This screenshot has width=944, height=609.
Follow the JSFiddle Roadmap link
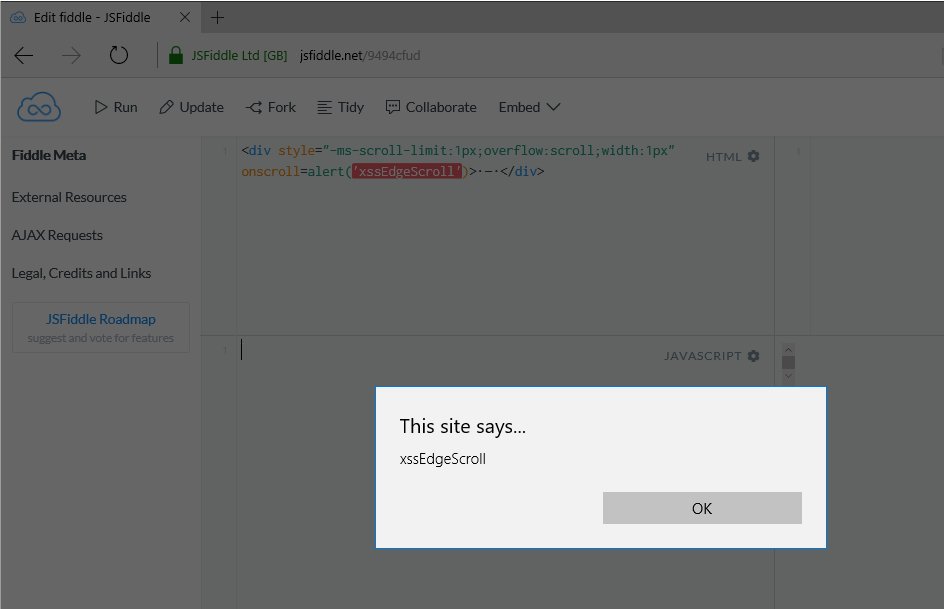(x=100, y=320)
